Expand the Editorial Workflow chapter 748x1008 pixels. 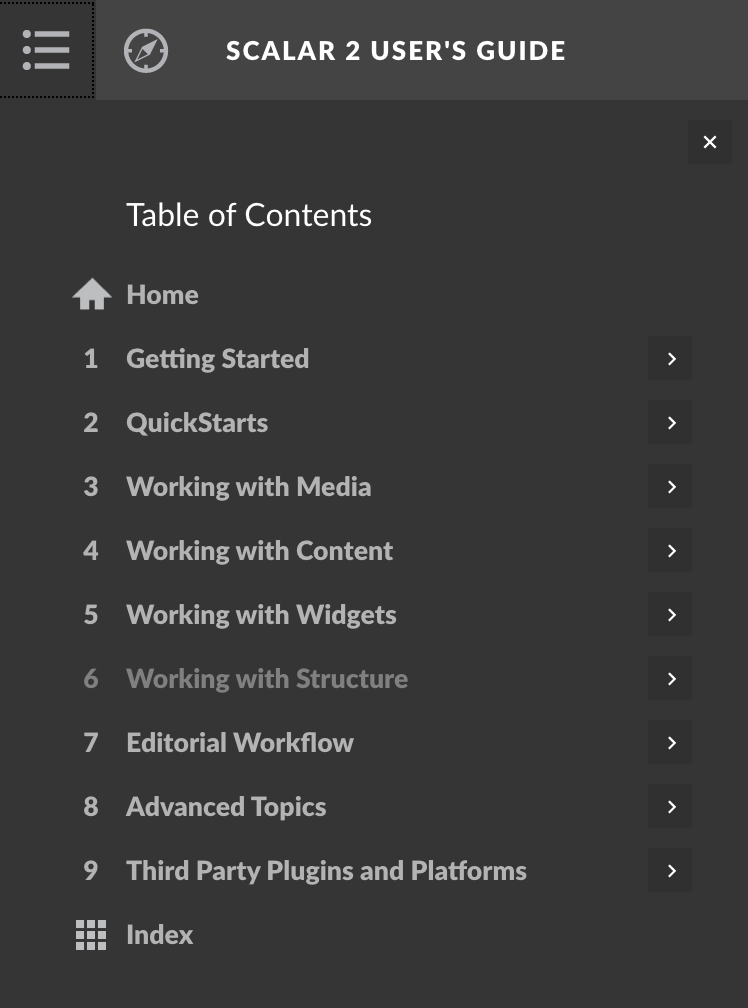(x=670, y=742)
